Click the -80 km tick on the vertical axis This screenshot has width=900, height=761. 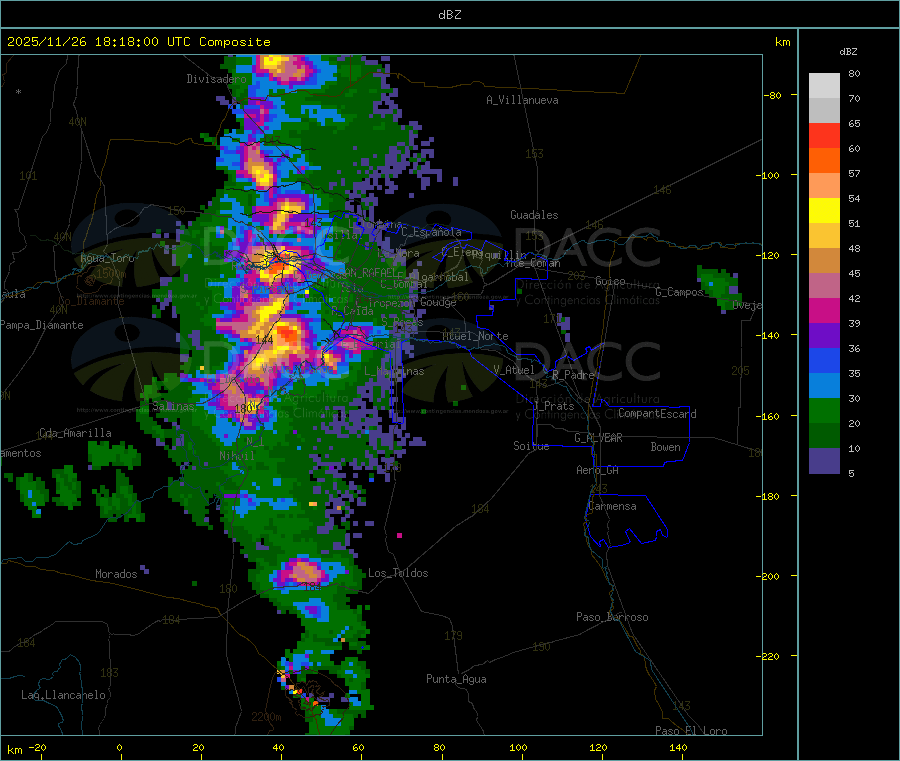773,95
